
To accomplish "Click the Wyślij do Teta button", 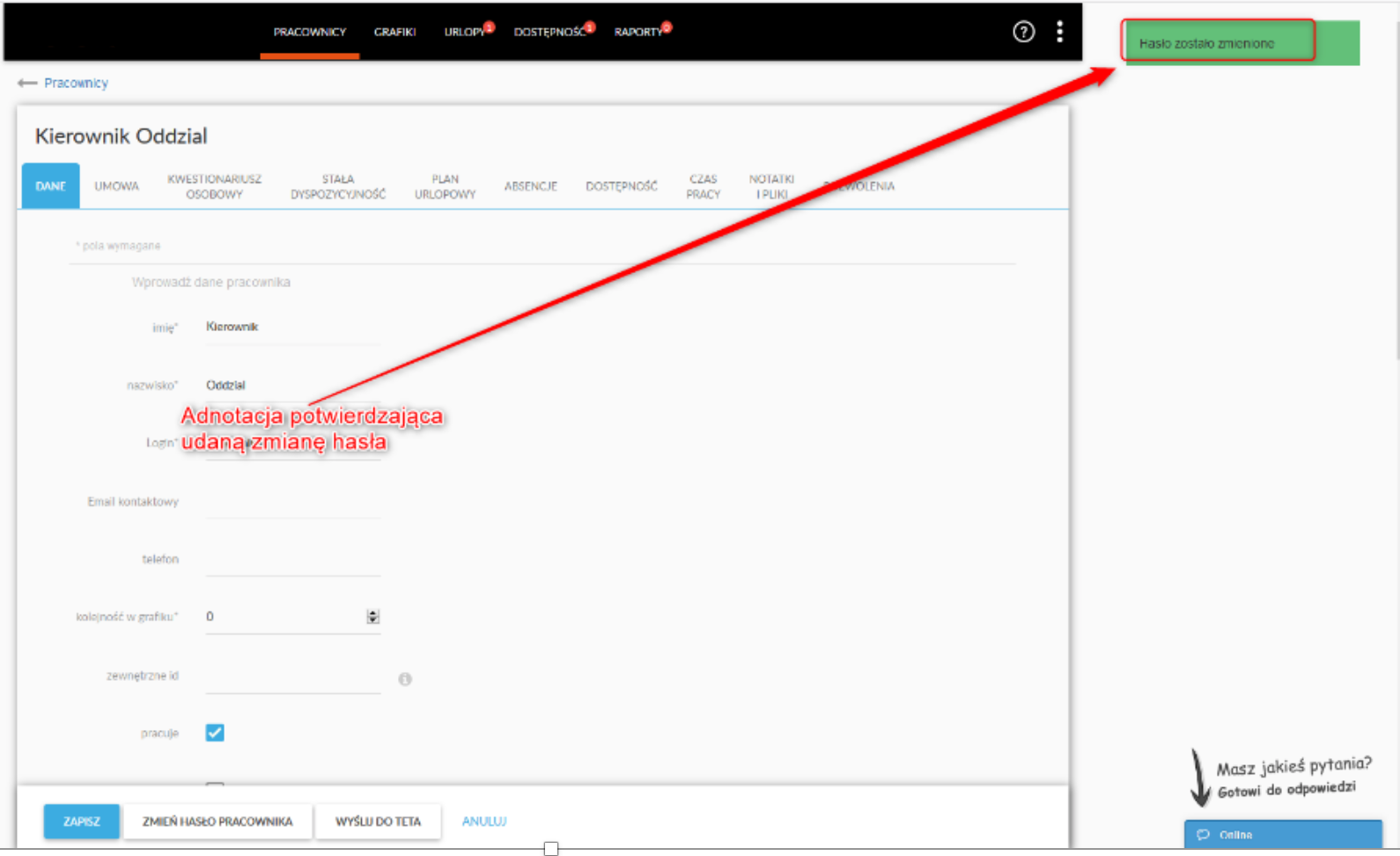I will [x=378, y=822].
